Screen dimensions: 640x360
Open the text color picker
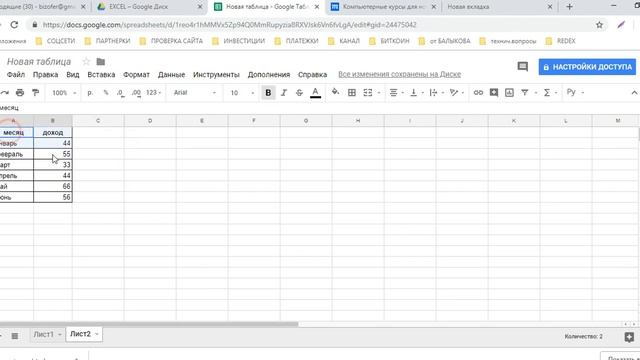[x=315, y=93]
